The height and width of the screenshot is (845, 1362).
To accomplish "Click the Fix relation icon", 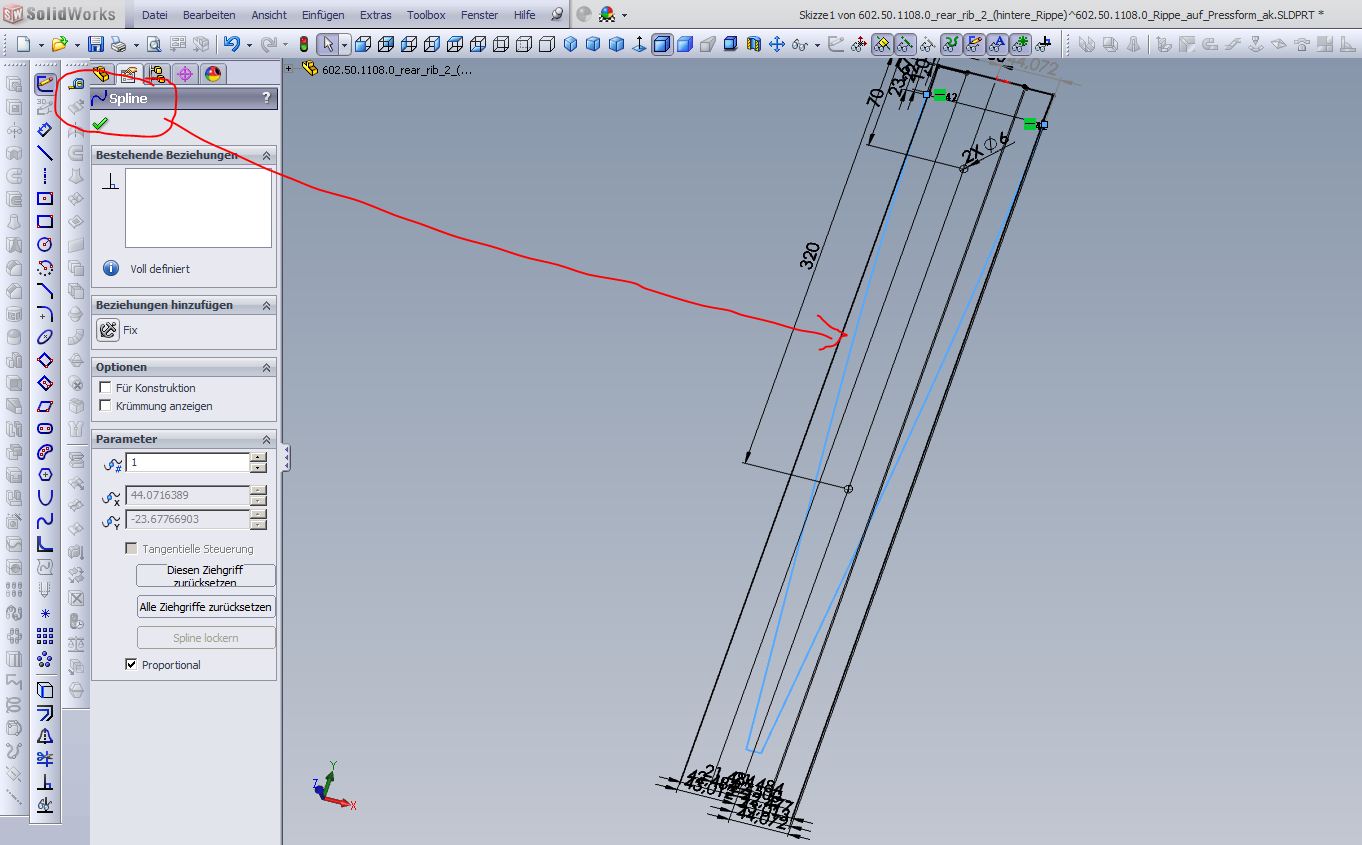I will pyautogui.click(x=109, y=330).
